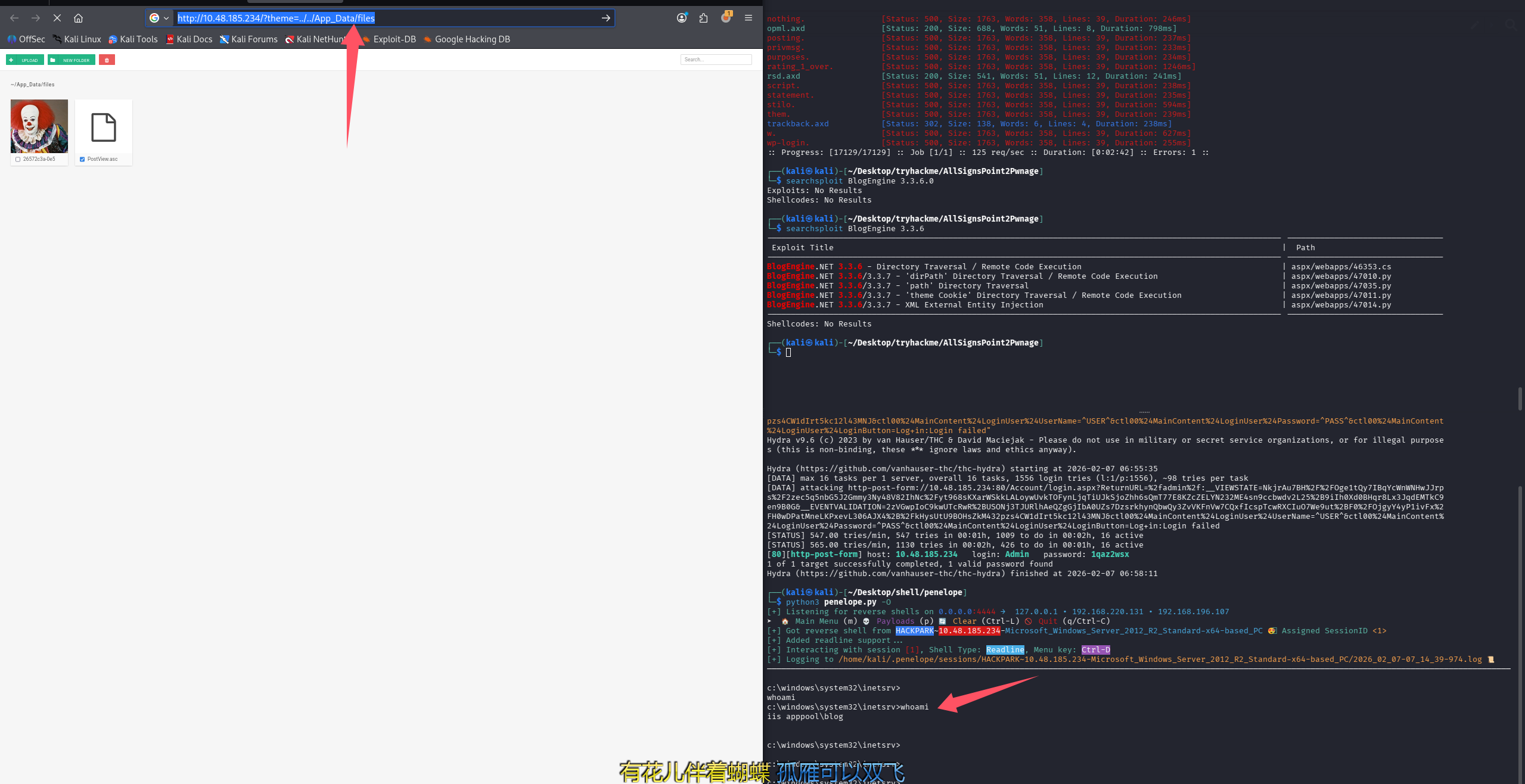Click the New Folder button
Image resolution: width=1525 pixels, height=784 pixels.
click(72, 60)
